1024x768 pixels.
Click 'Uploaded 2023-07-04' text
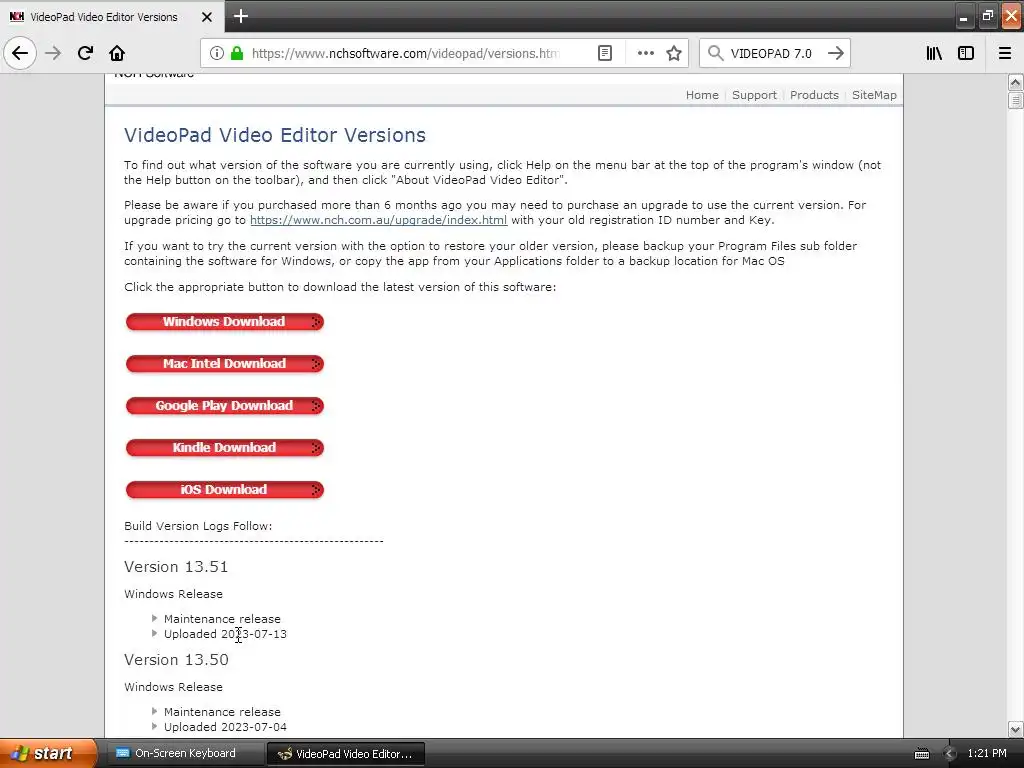(x=225, y=727)
